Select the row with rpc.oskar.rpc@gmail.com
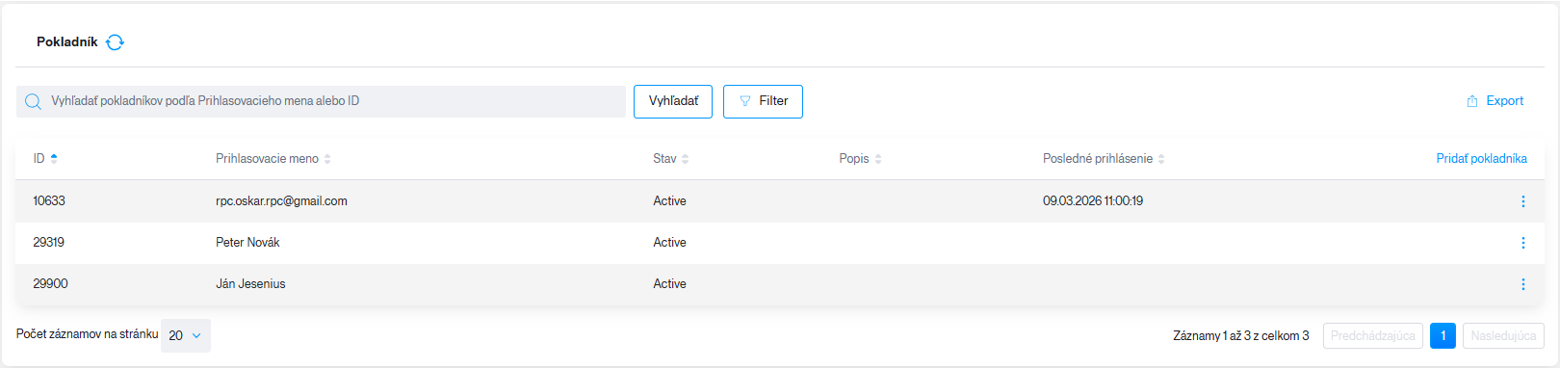Viewport: 1560px width, 368px height. coord(780,201)
